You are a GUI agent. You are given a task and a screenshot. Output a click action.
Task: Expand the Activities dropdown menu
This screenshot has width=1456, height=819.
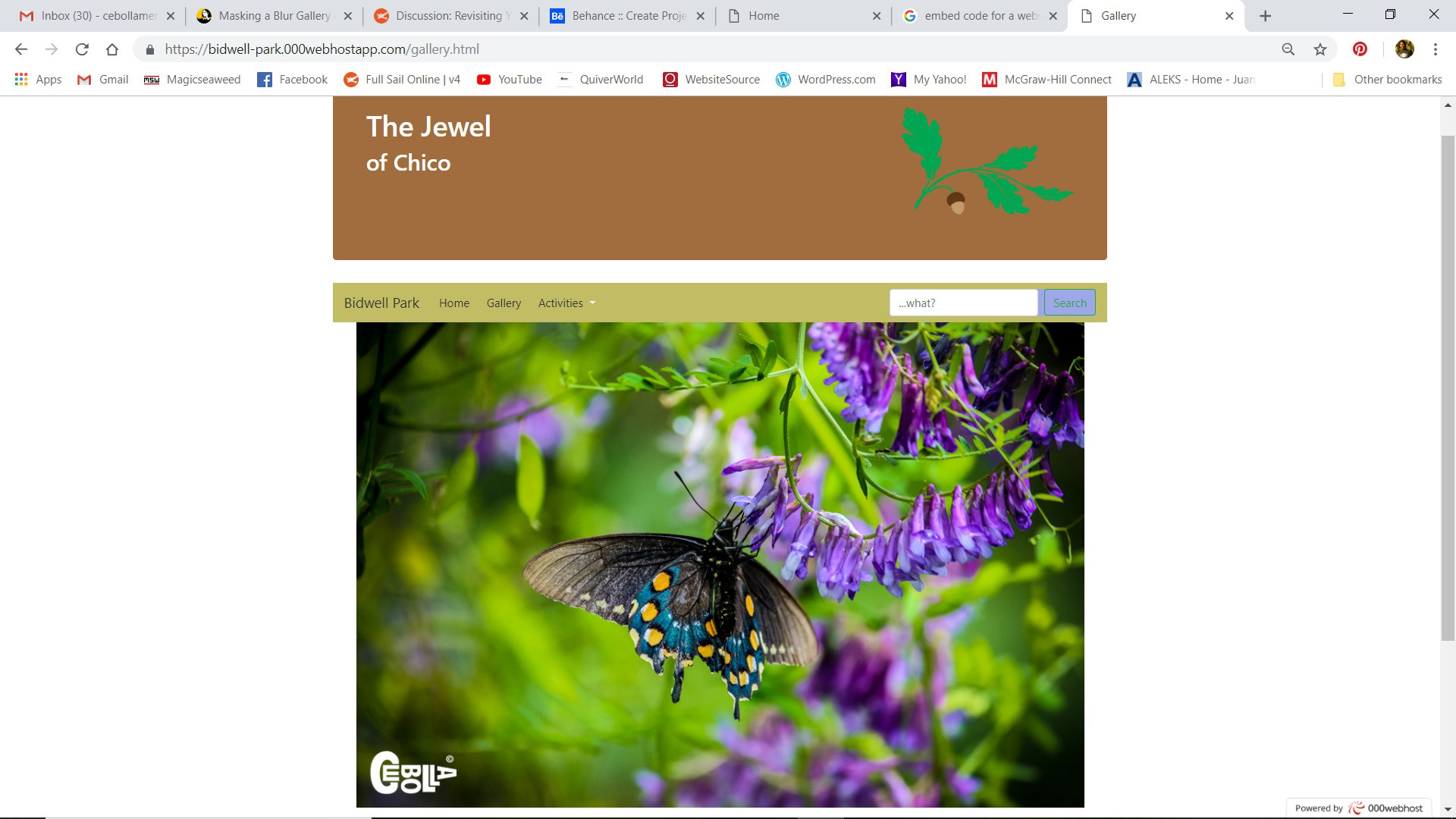coord(566,303)
